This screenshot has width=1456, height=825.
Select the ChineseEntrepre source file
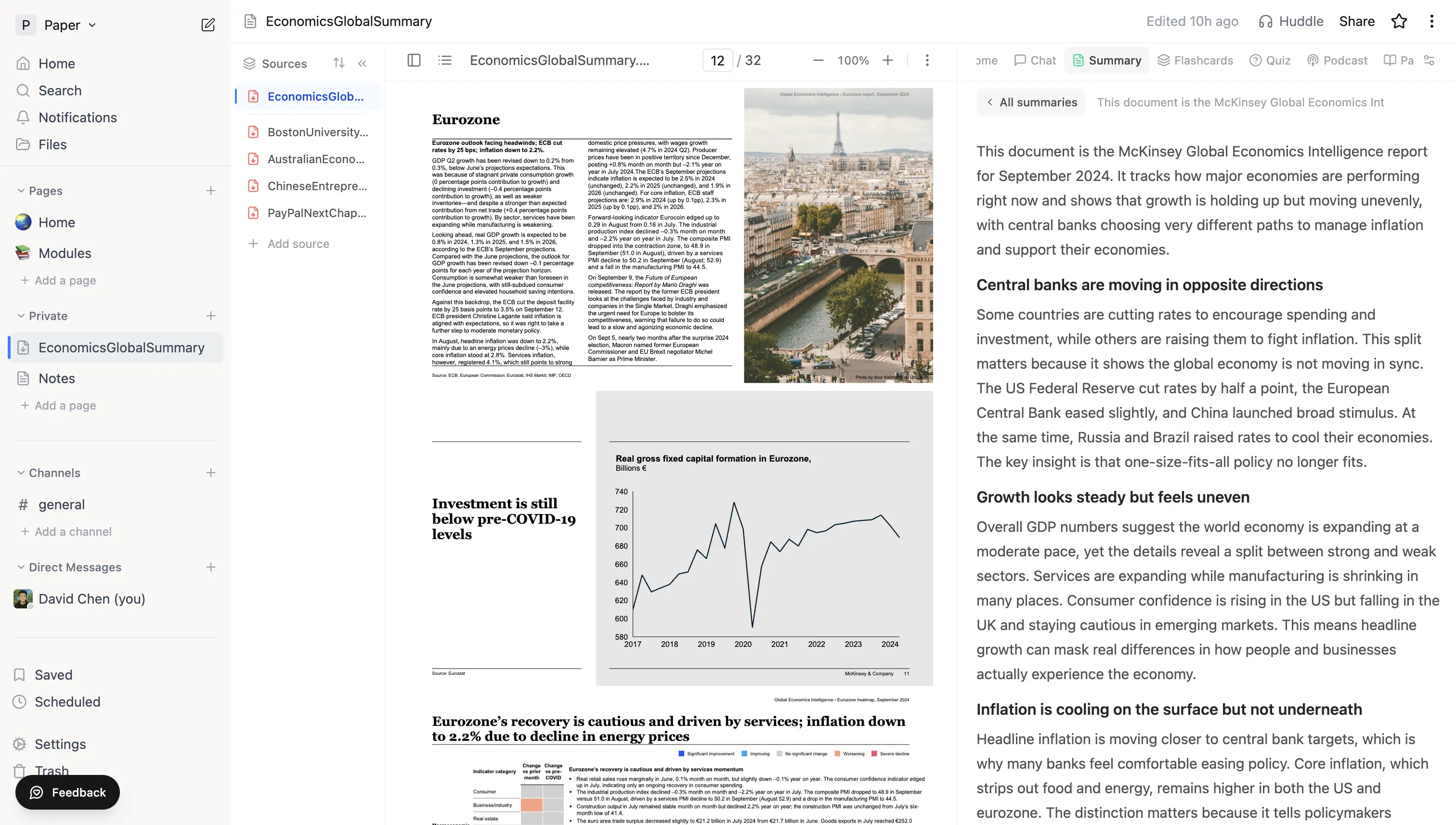[308, 186]
